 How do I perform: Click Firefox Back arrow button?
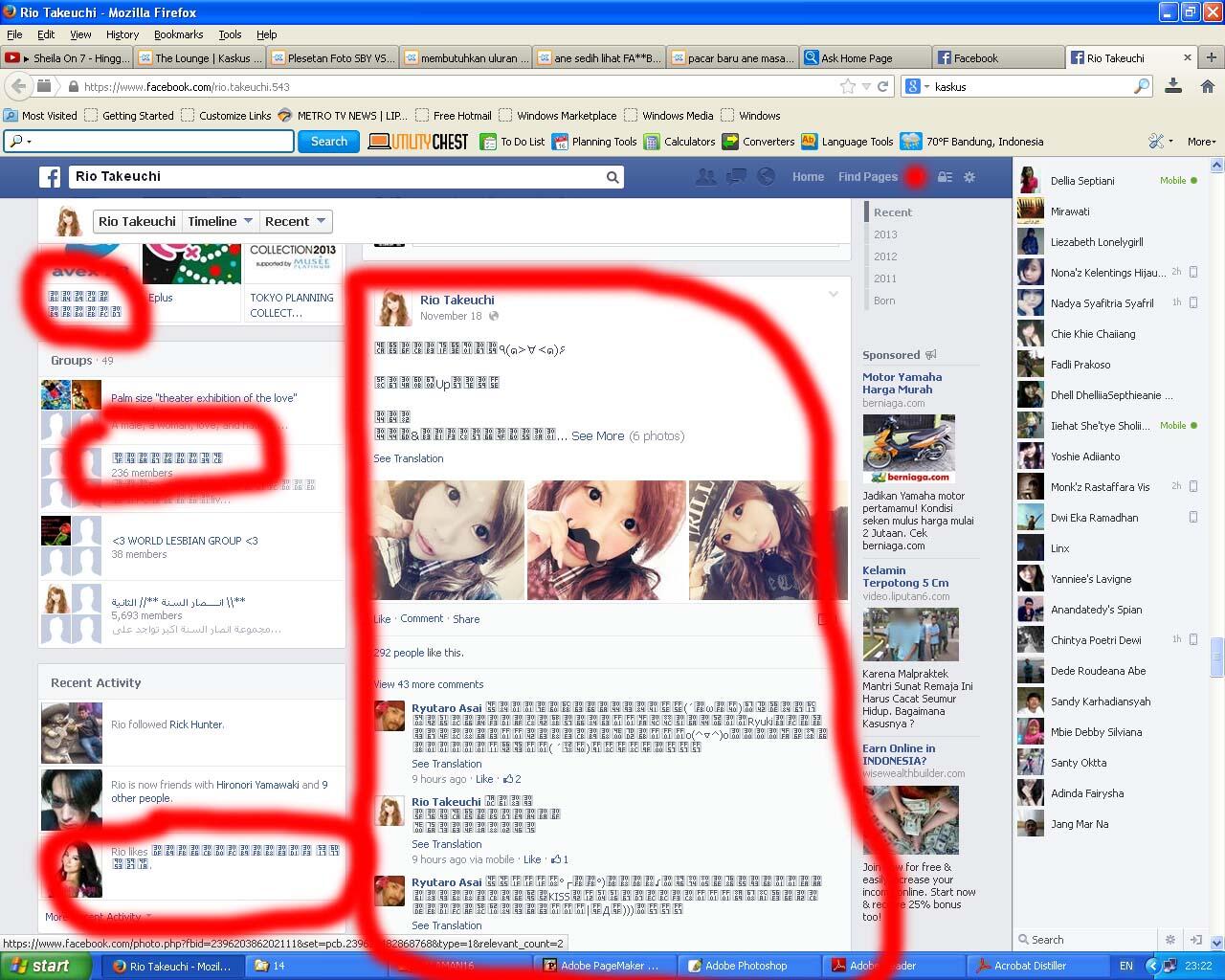click(18, 86)
